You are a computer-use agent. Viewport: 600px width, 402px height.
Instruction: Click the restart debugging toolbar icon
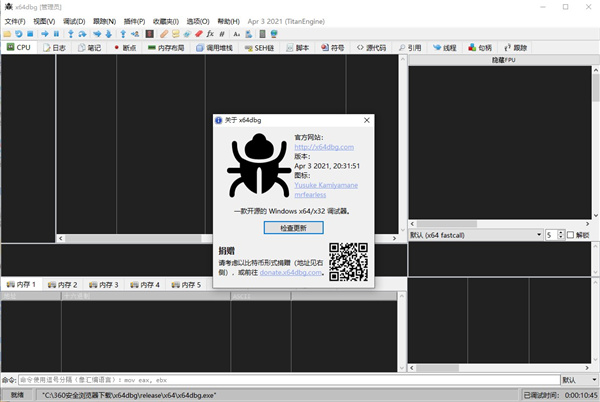coord(20,33)
